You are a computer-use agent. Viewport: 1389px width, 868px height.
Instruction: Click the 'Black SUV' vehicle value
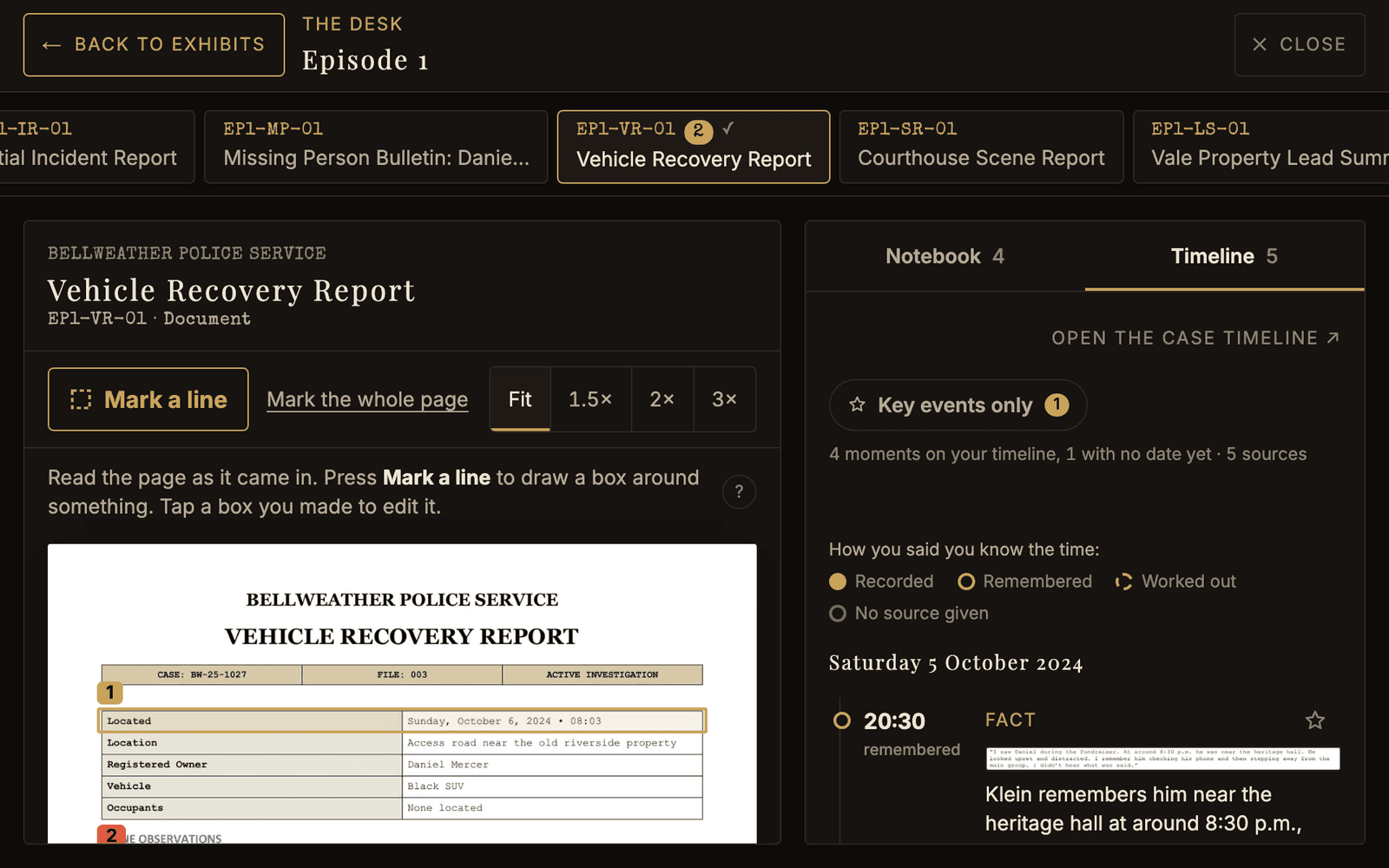pyautogui.click(x=436, y=786)
